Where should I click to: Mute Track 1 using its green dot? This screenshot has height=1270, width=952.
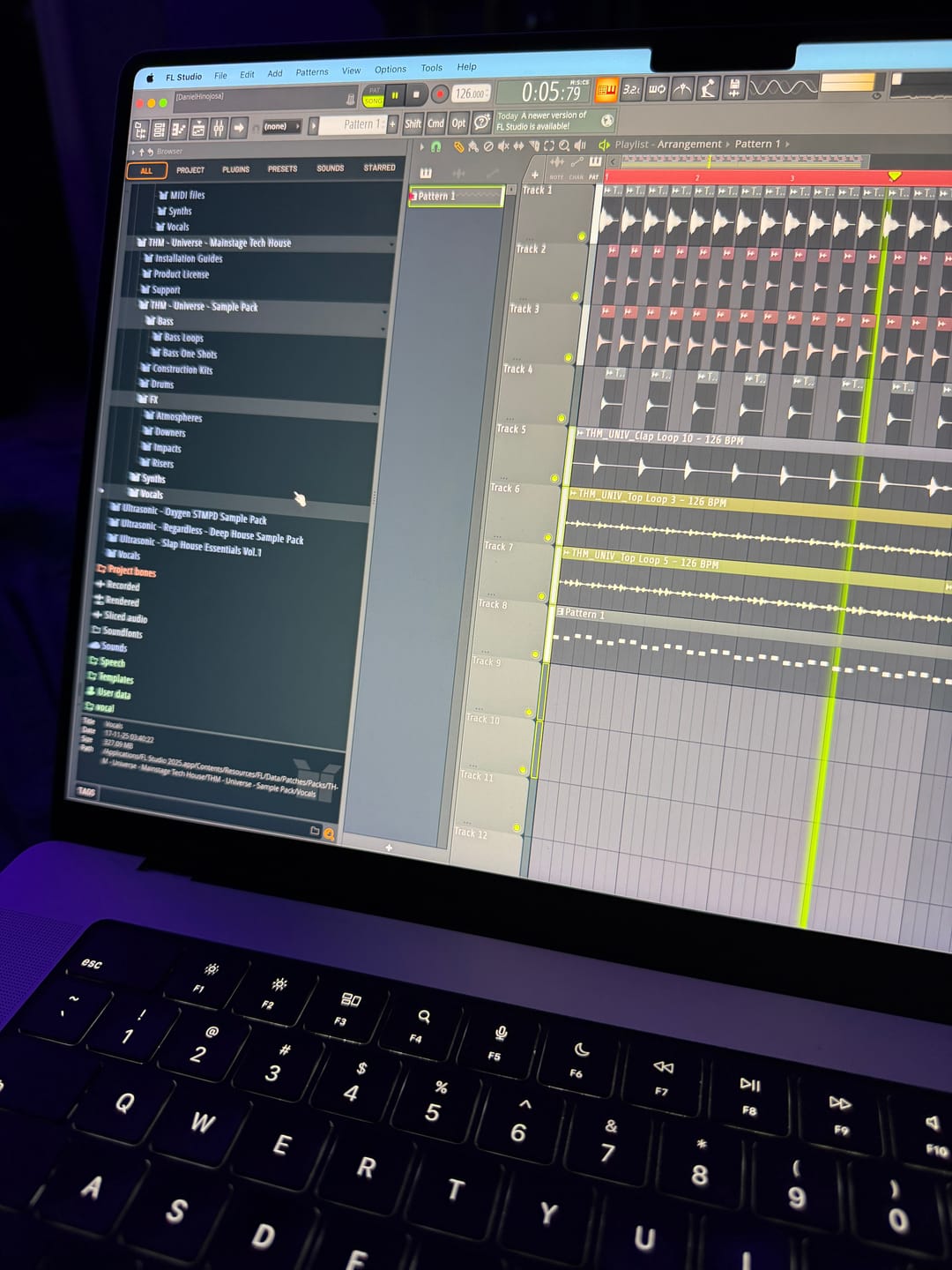(581, 236)
